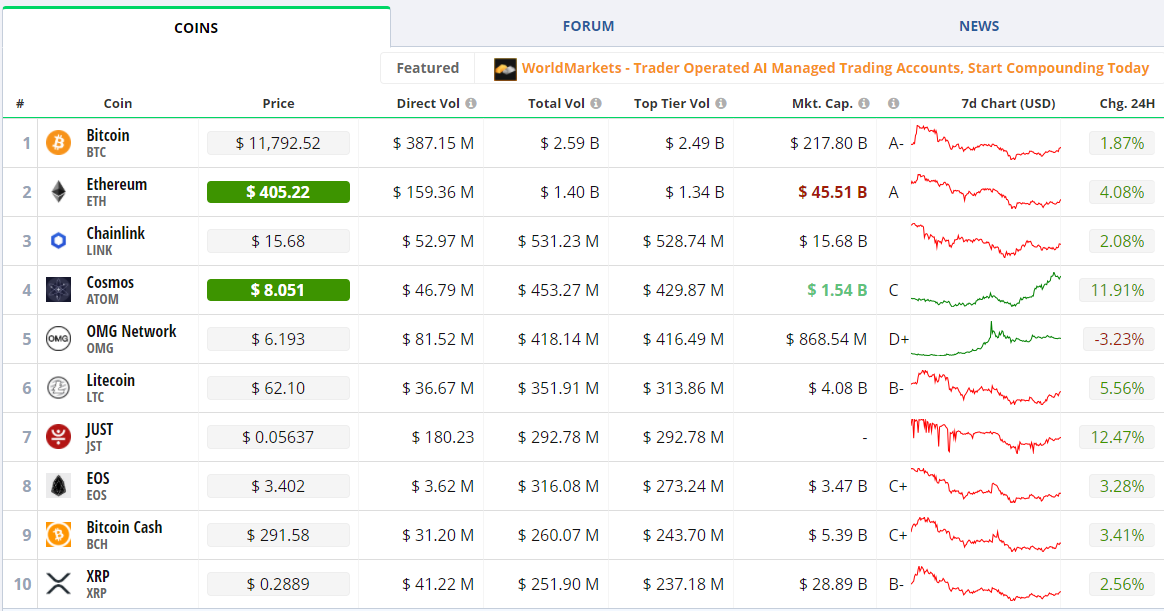Click the OMG Network logo icon

pyautogui.click(x=59, y=339)
